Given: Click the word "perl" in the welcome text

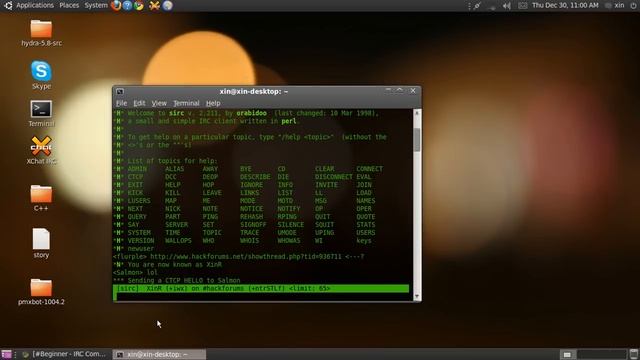Looking at the screenshot, I should pyautogui.click(x=289, y=121).
